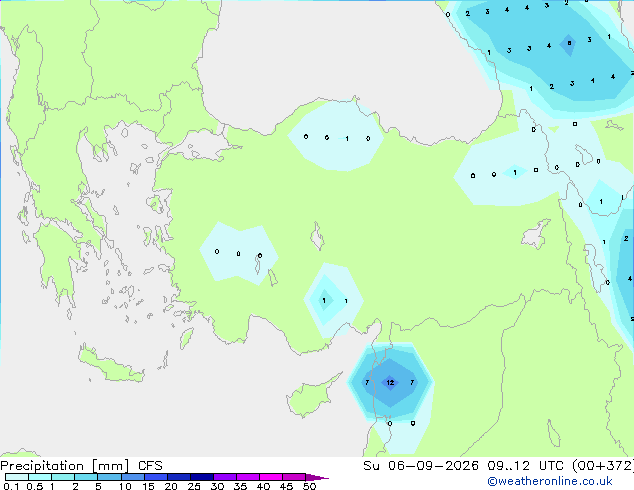
Task: Click the legend arrow tip above 50 mm
Action: (317, 477)
